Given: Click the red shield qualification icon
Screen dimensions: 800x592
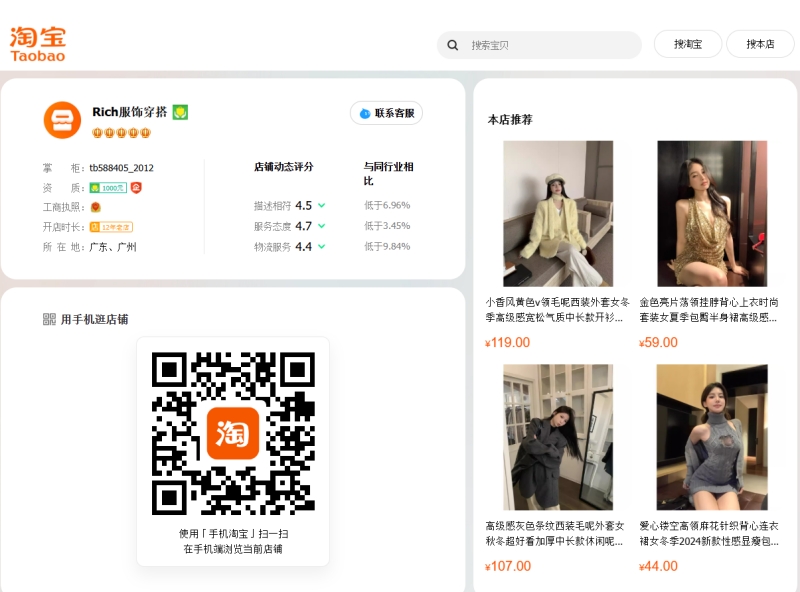Looking at the screenshot, I should [136, 188].
